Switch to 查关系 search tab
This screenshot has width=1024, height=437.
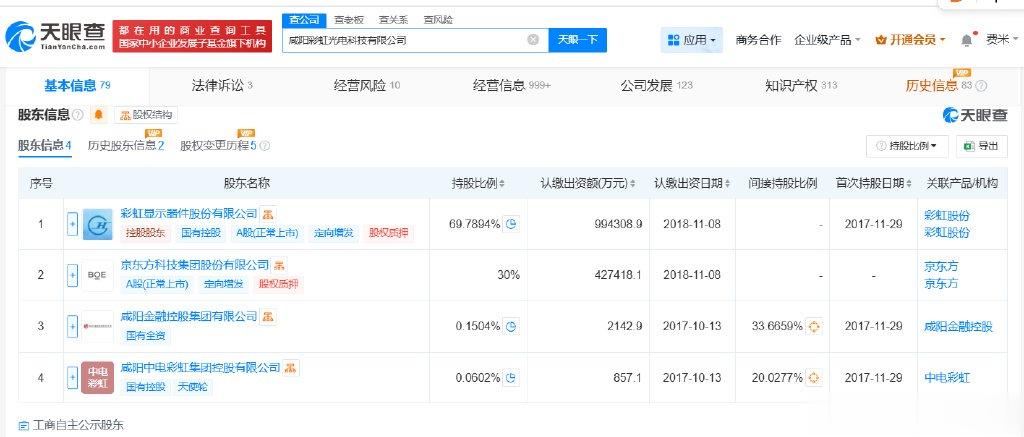tap(394, 20)
